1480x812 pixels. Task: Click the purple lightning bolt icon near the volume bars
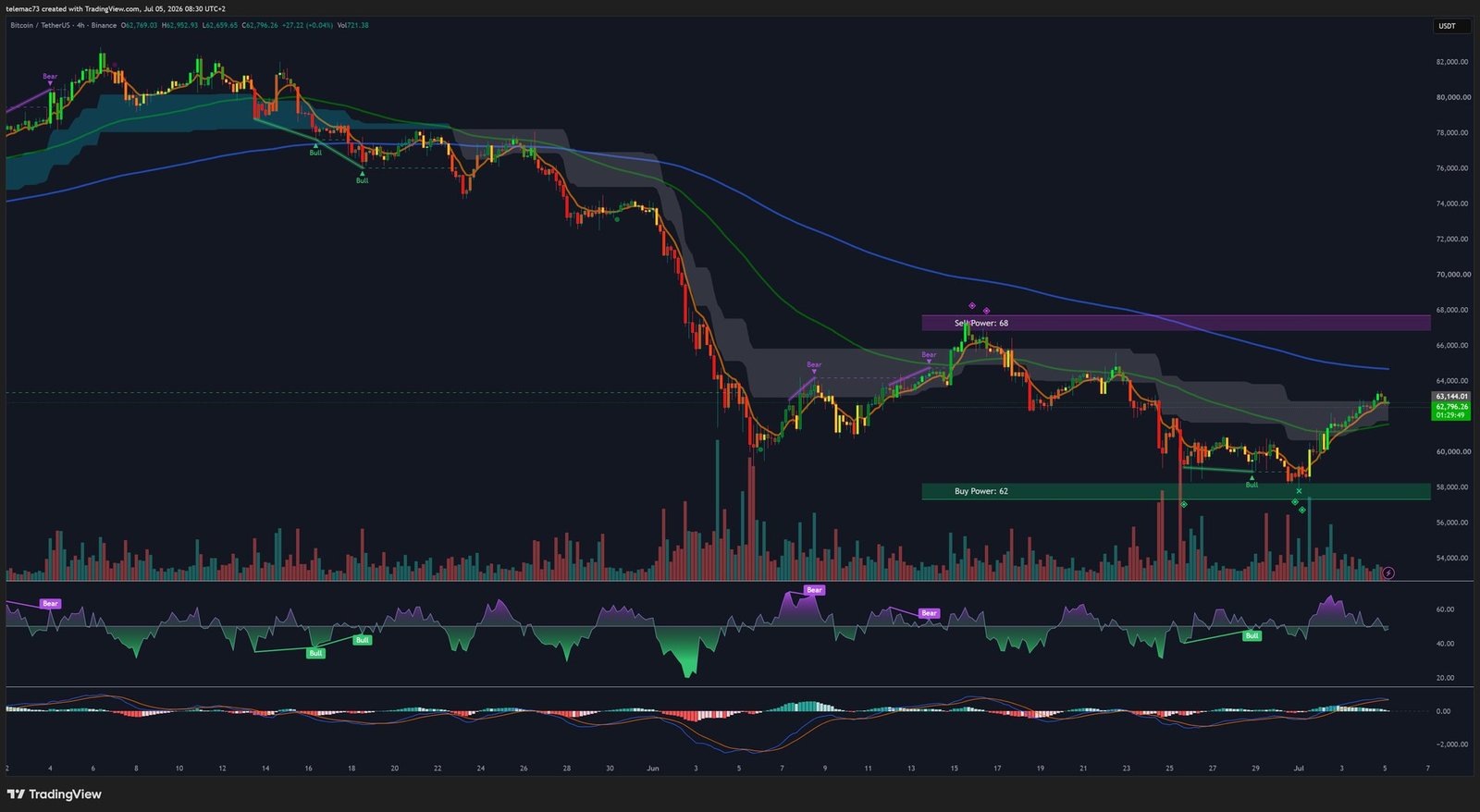click(x=1388, y=573)
